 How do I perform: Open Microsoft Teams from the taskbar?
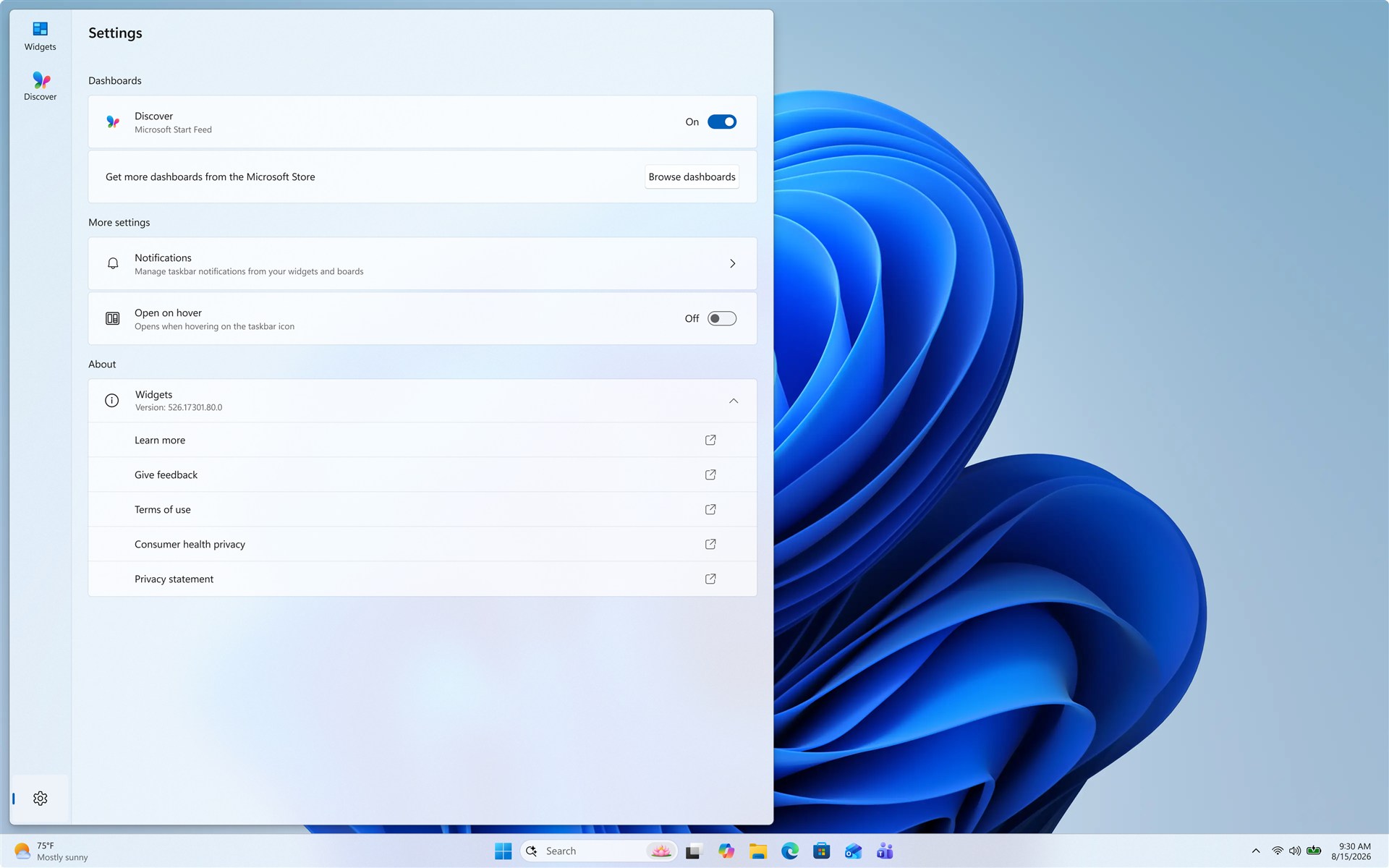(885, 851)
